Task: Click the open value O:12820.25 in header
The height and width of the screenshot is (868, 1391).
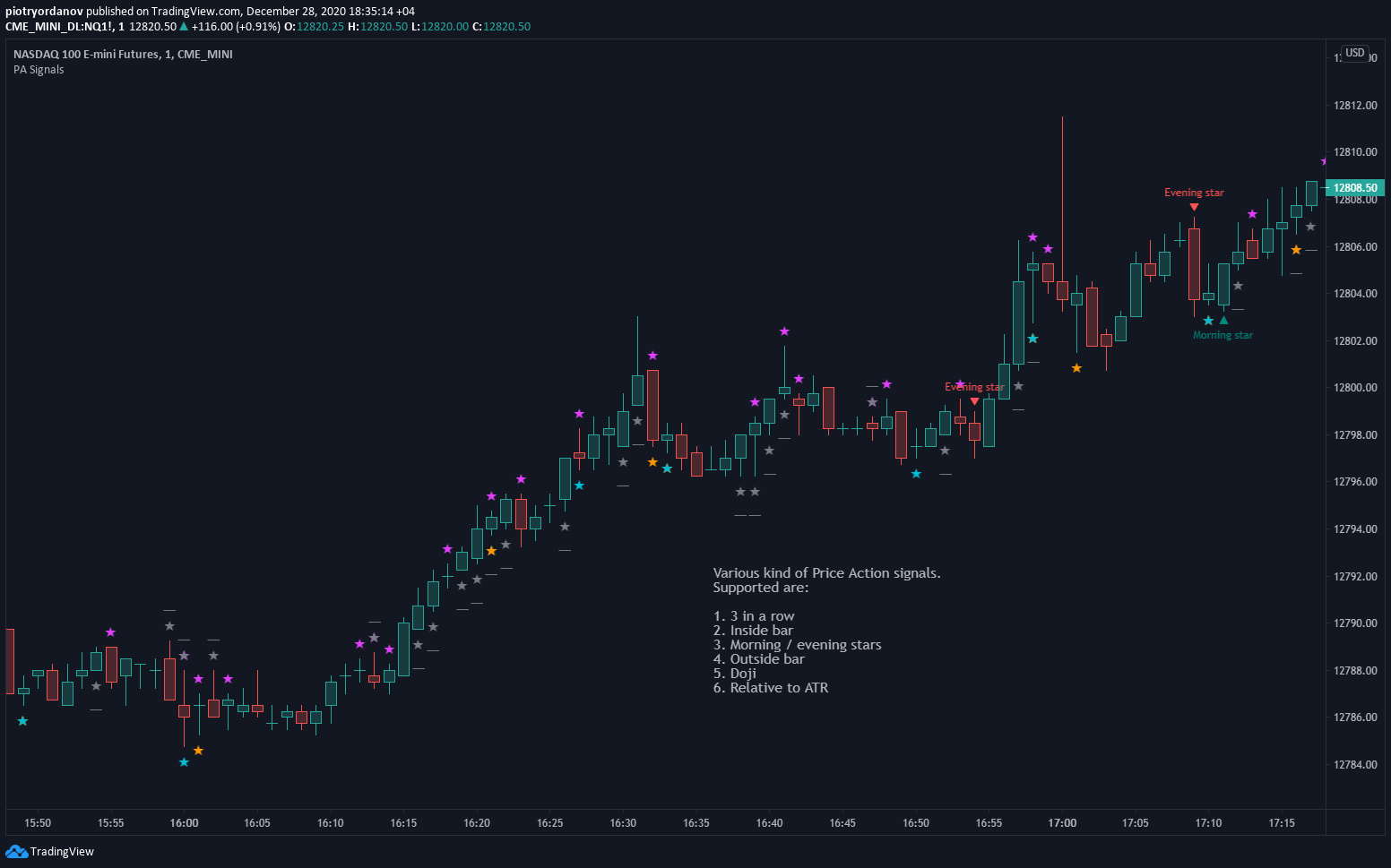Action: pos(315,27)
